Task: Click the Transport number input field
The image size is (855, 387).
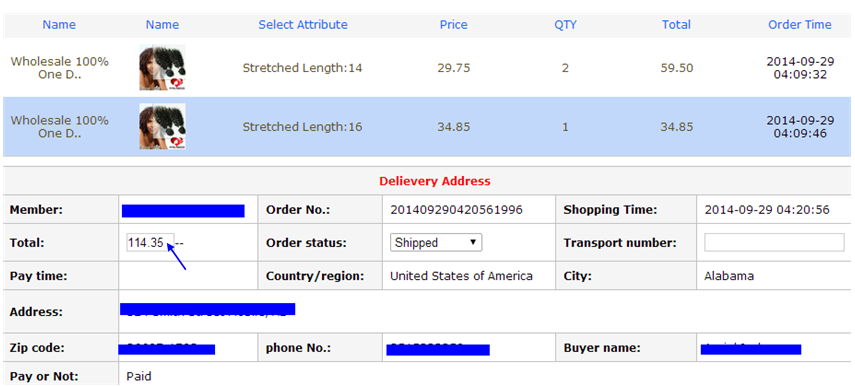Action: 774,243
